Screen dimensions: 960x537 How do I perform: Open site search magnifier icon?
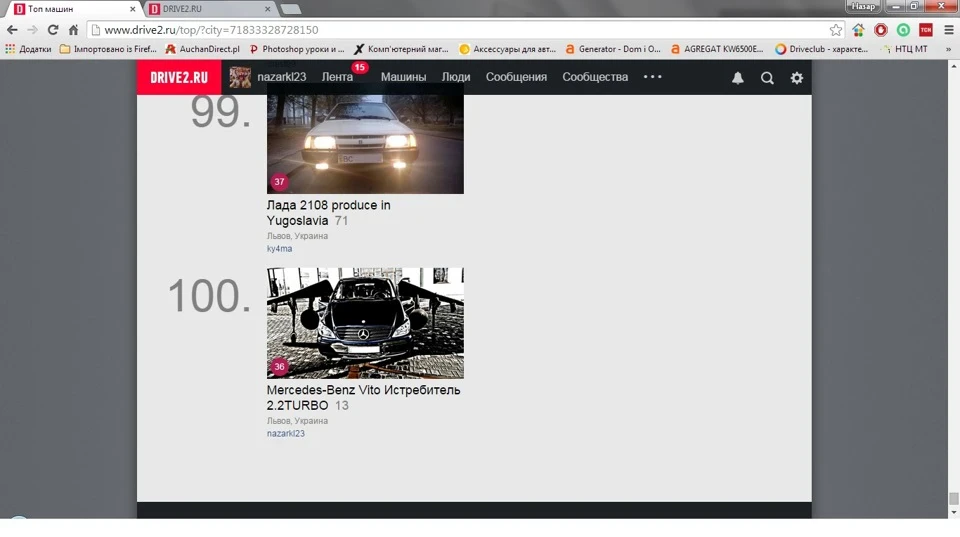767,78
